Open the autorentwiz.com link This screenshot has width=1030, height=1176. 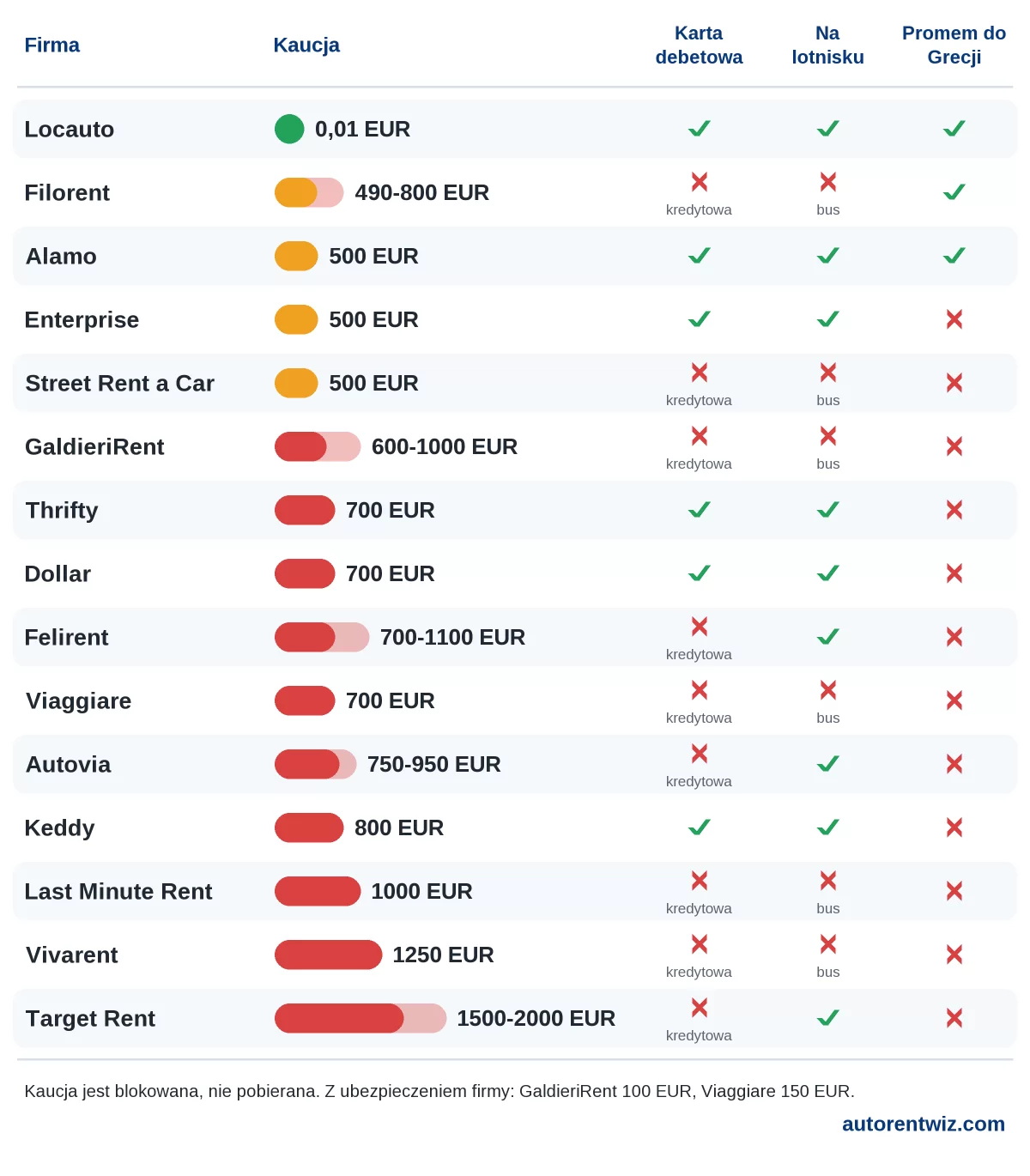(923, 1124)
